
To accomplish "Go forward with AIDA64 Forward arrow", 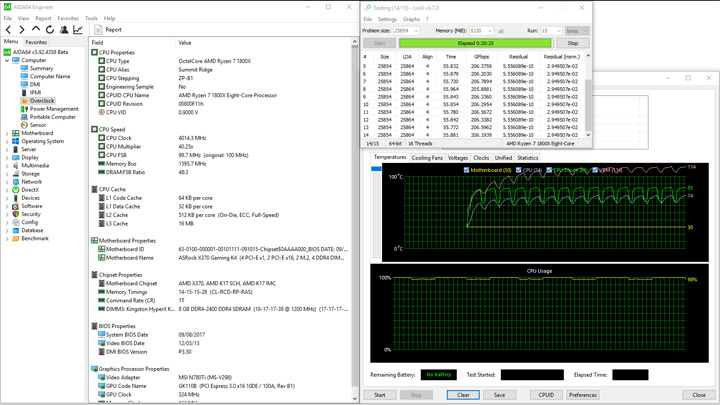I will tap(22, 30).
